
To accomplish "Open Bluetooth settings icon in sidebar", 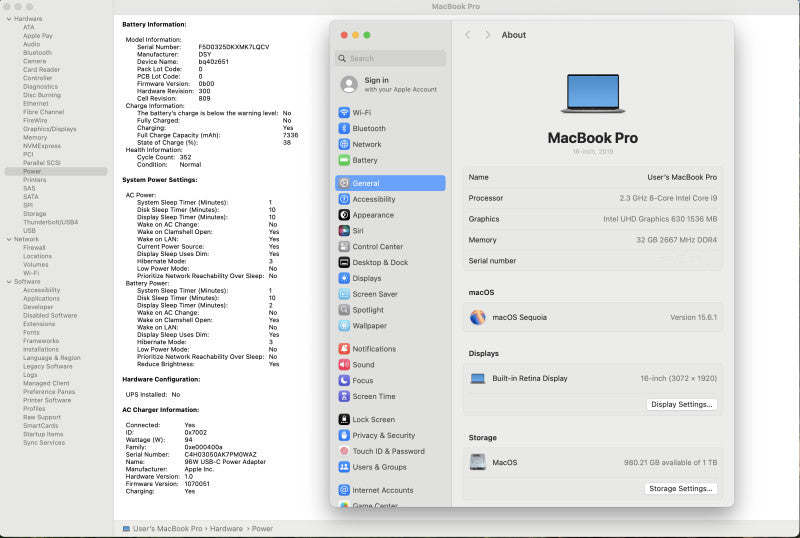I will coord(344,128).
